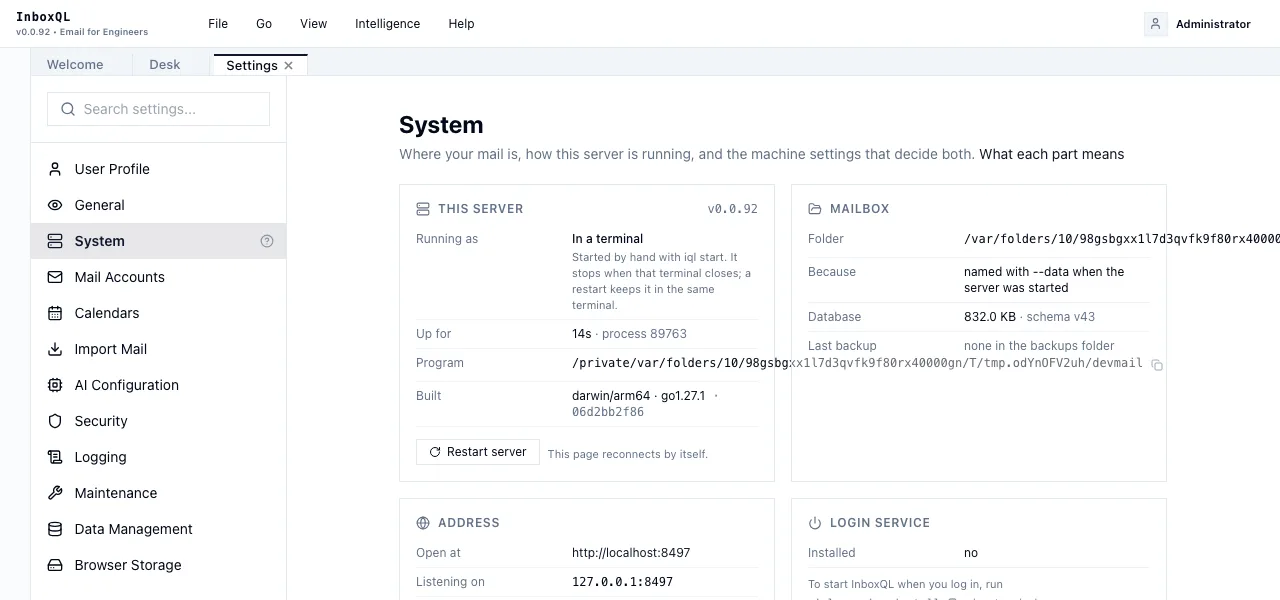Click the Maintenance wrench icon
This screenshot has height=600, width=1280.
[x=55, y=493]
